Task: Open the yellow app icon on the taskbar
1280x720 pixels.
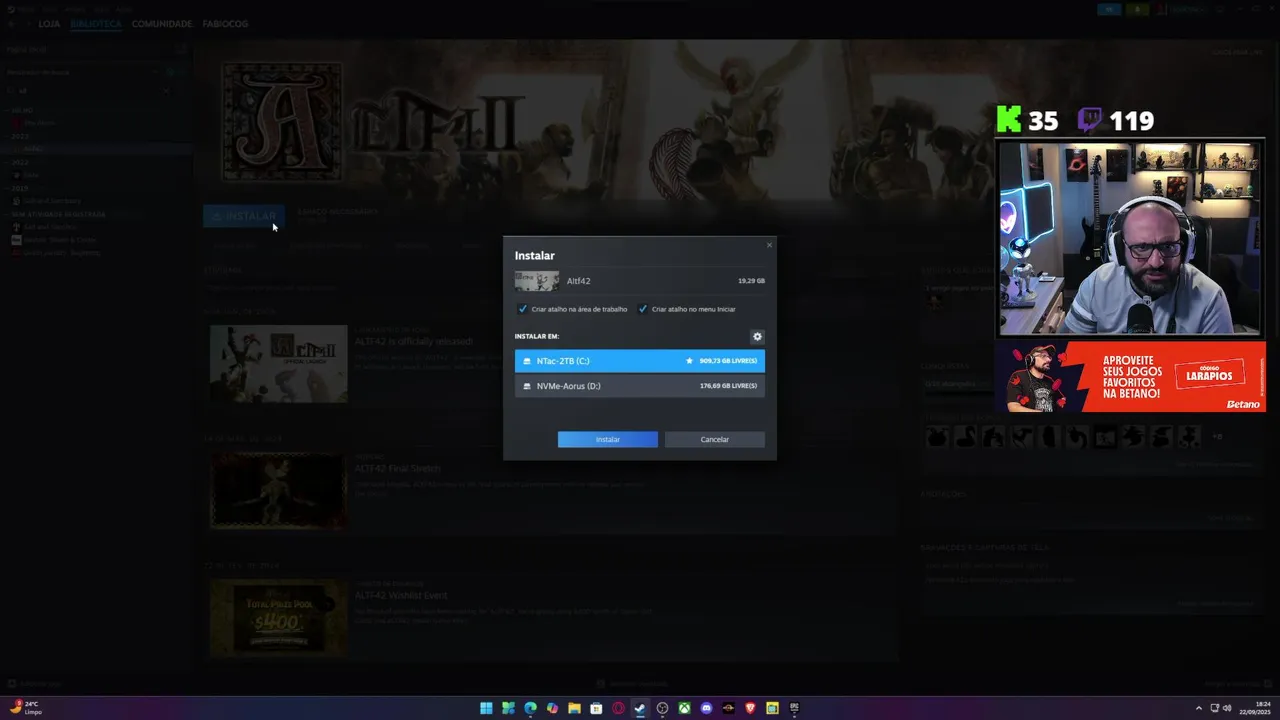Action: click(772, 708)
